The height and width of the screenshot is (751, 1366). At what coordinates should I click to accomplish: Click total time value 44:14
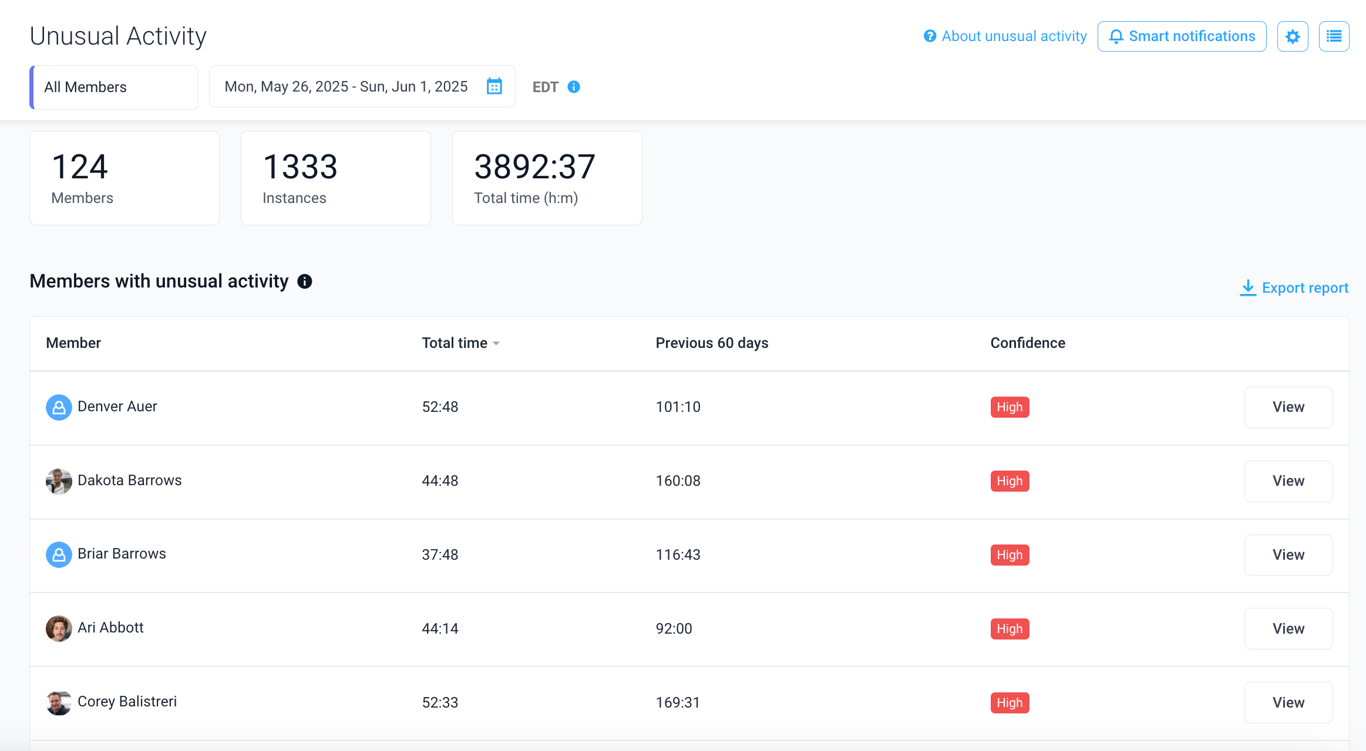pos(440,629)
